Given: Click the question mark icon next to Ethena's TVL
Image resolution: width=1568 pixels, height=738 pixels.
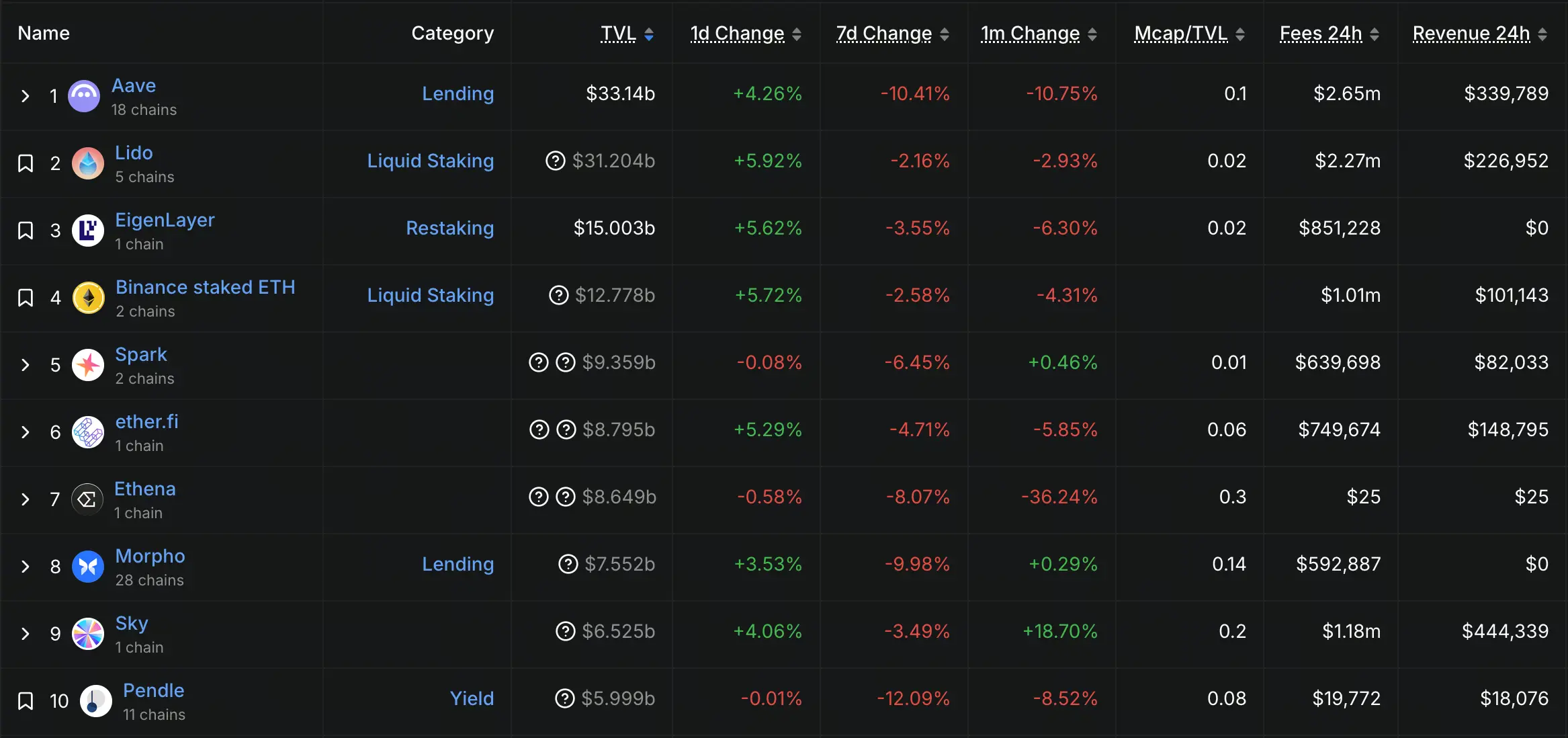Looking at the screenshot, I should [537, 497].
